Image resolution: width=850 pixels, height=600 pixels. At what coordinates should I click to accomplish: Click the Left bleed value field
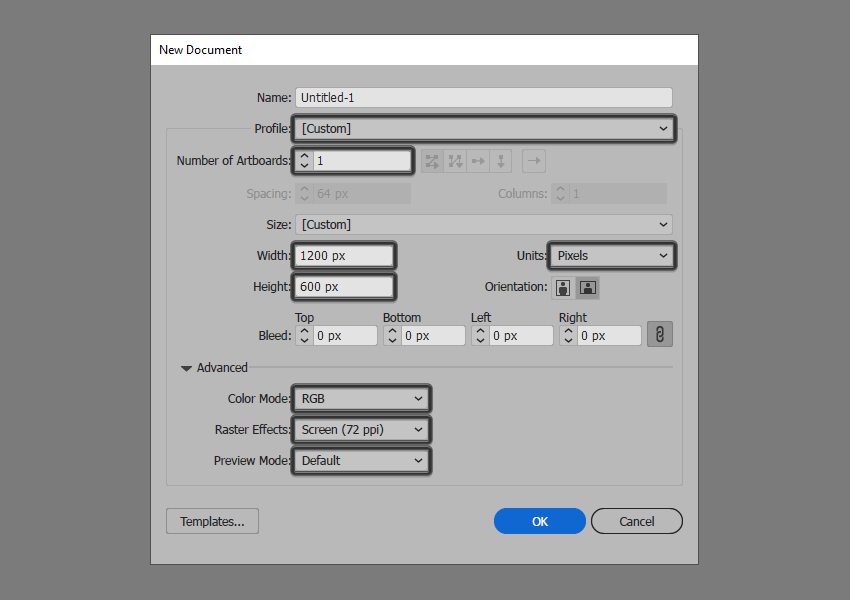pyautogui.click(x=521, y=336)
